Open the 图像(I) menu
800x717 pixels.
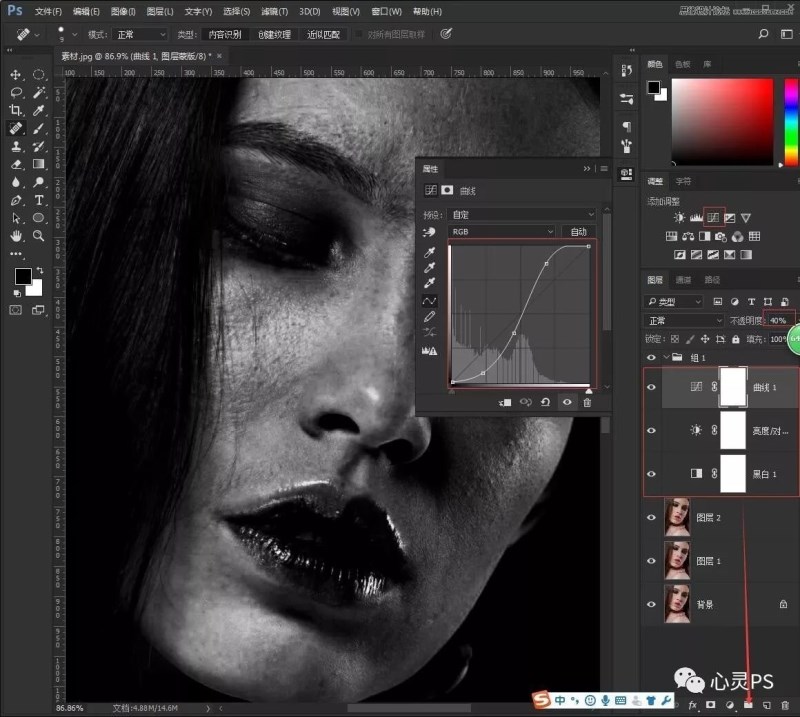[123, 11]
